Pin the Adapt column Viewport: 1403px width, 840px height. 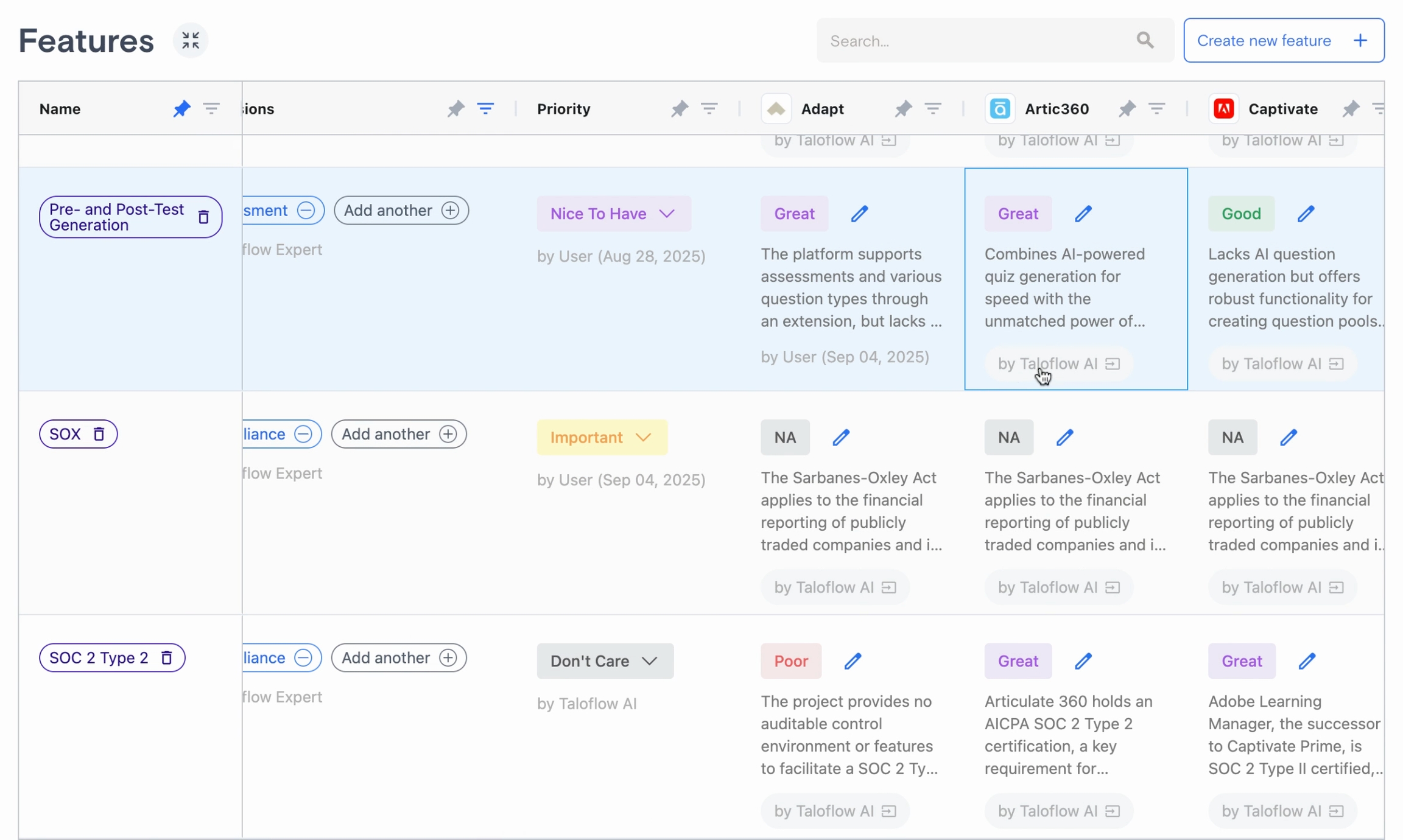[x=903, y=109]
